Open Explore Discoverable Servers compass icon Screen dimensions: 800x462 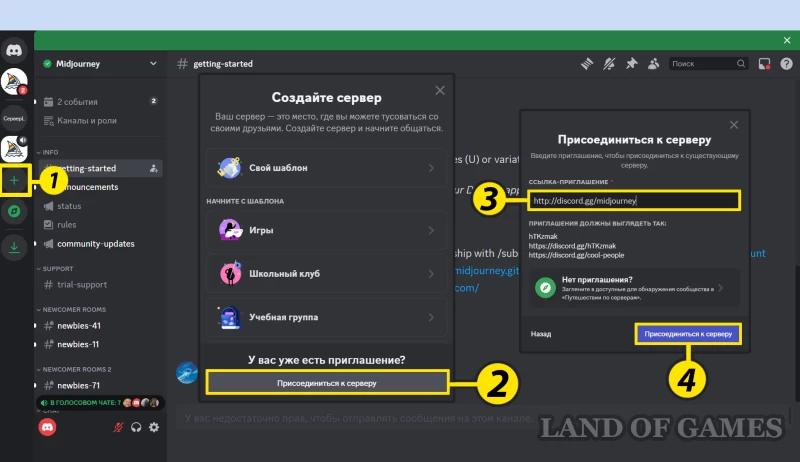(x=14, y=211)
